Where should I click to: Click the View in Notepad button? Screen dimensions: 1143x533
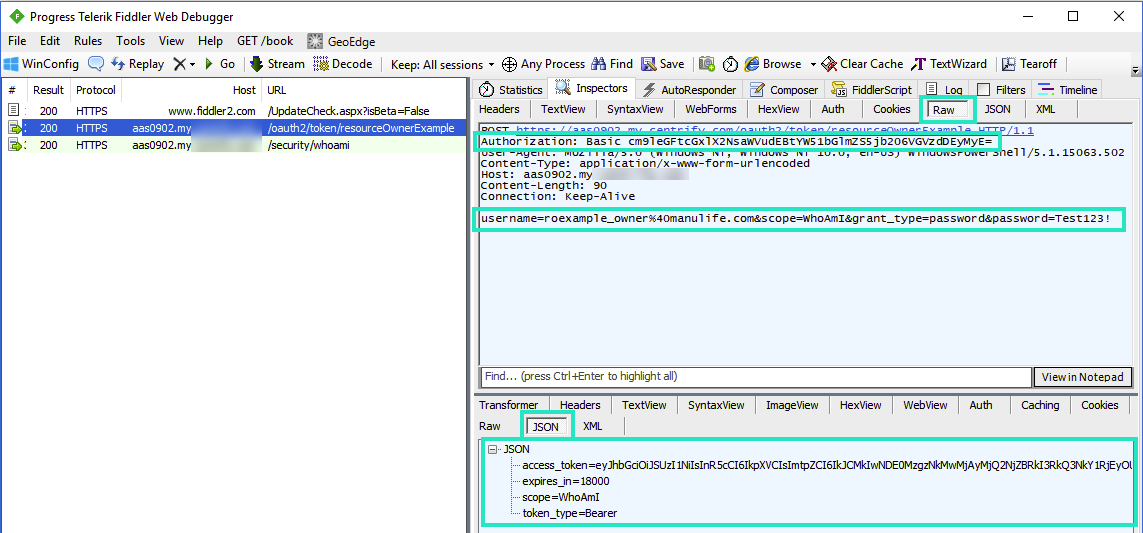1082,377
